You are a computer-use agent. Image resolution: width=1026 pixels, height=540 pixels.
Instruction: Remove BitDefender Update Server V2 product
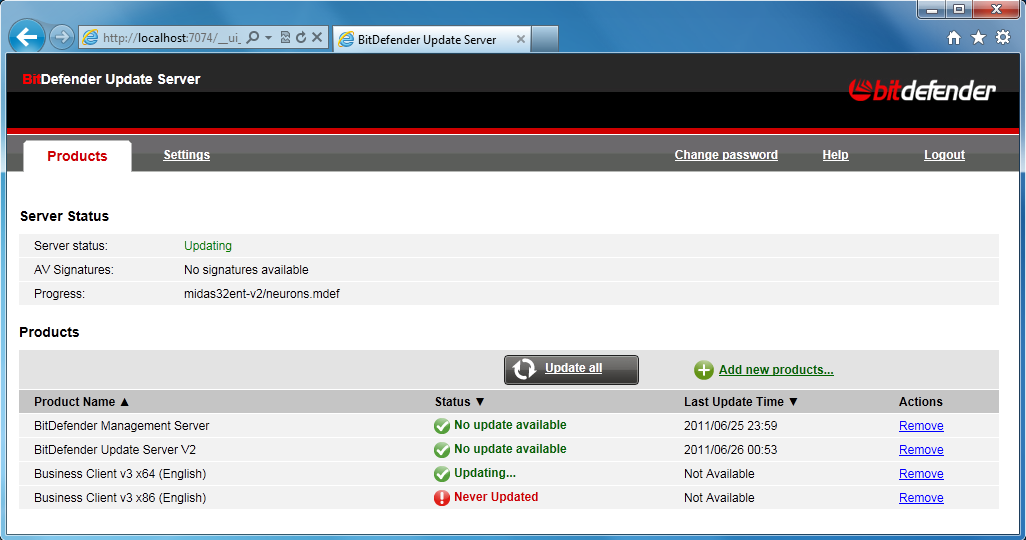pyautogui.click(x=921, y=450)
